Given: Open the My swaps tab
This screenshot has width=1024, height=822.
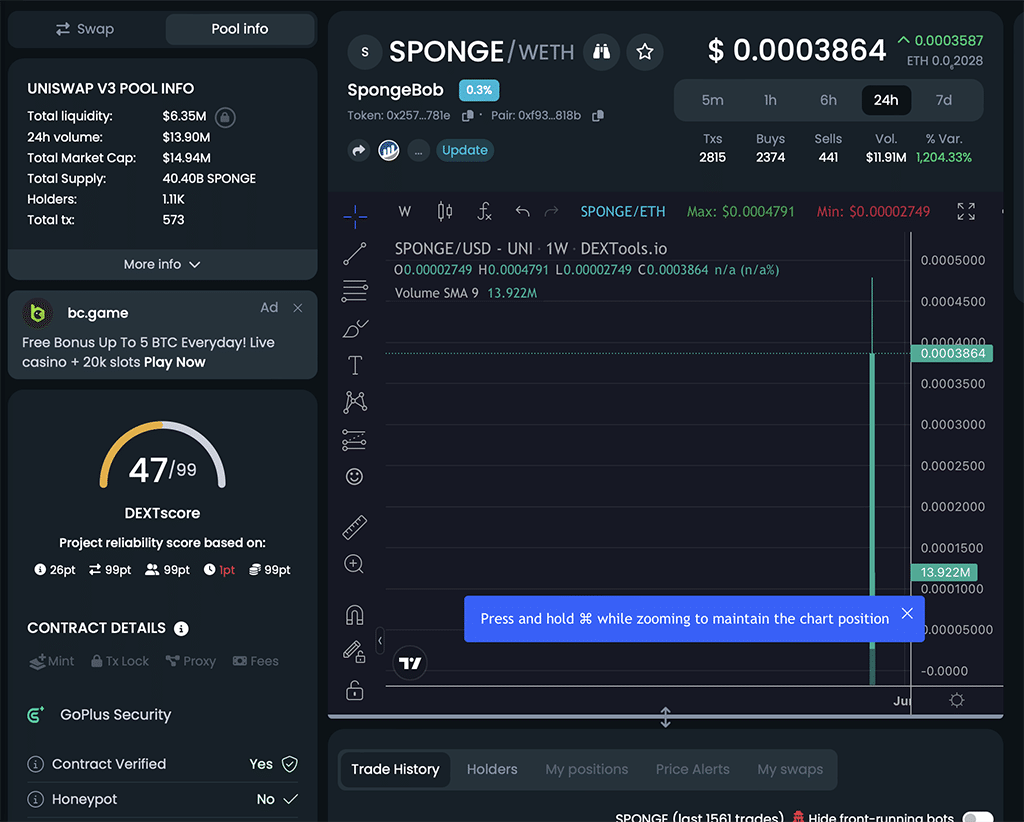Looking at the screenshot, I should click(790, 769).
